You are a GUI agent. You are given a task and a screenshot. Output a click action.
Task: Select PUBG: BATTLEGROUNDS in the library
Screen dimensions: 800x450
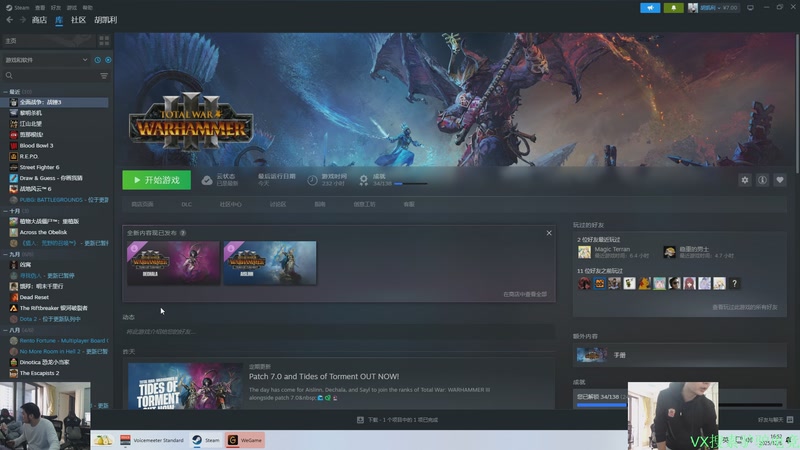coord(59,199)
